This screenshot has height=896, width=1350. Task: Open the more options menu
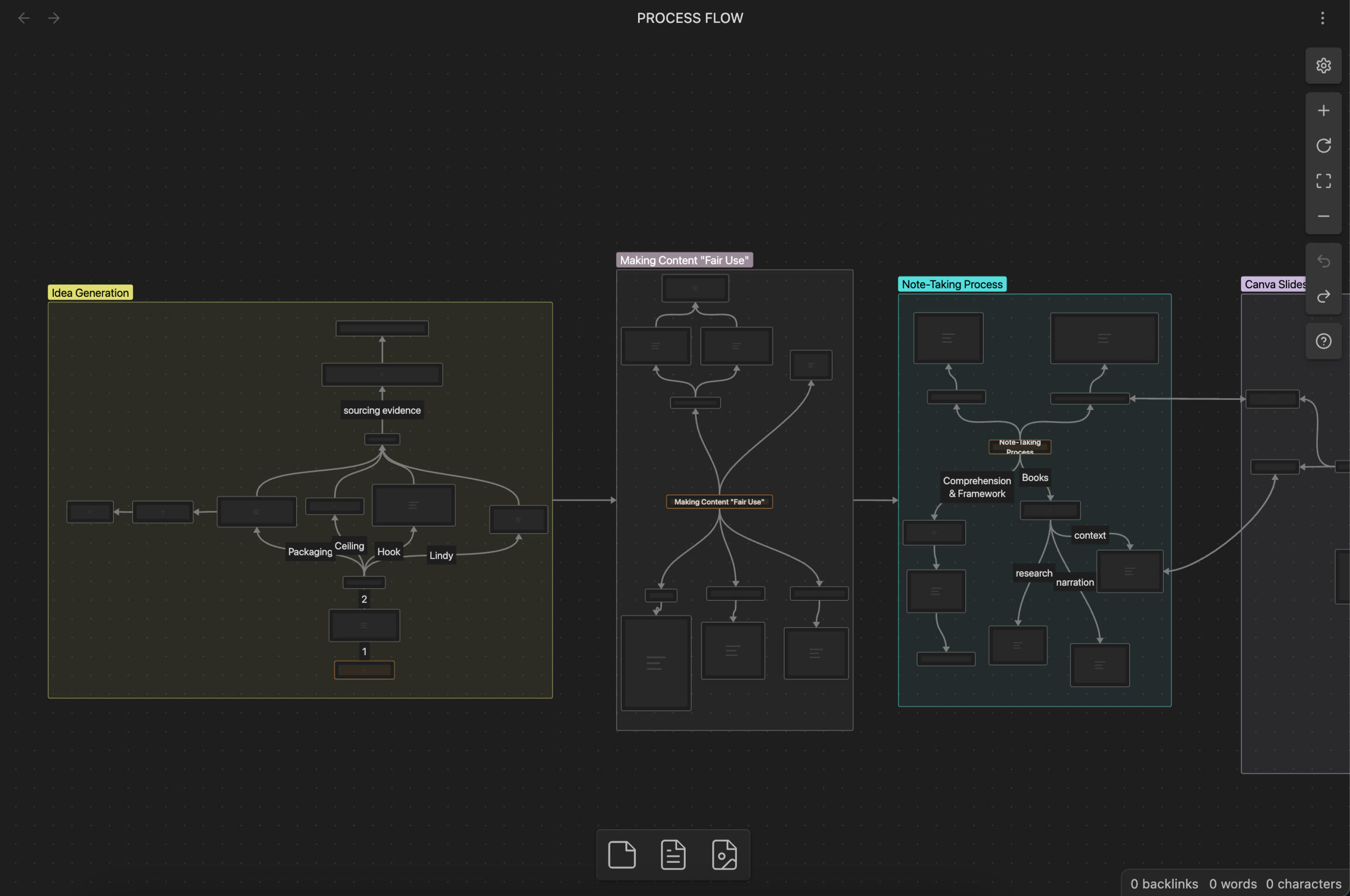1322,18
